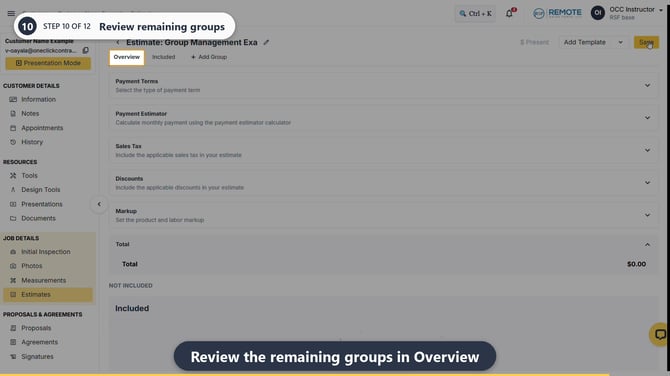Click the Notes sidebar icon

point(13,114)
